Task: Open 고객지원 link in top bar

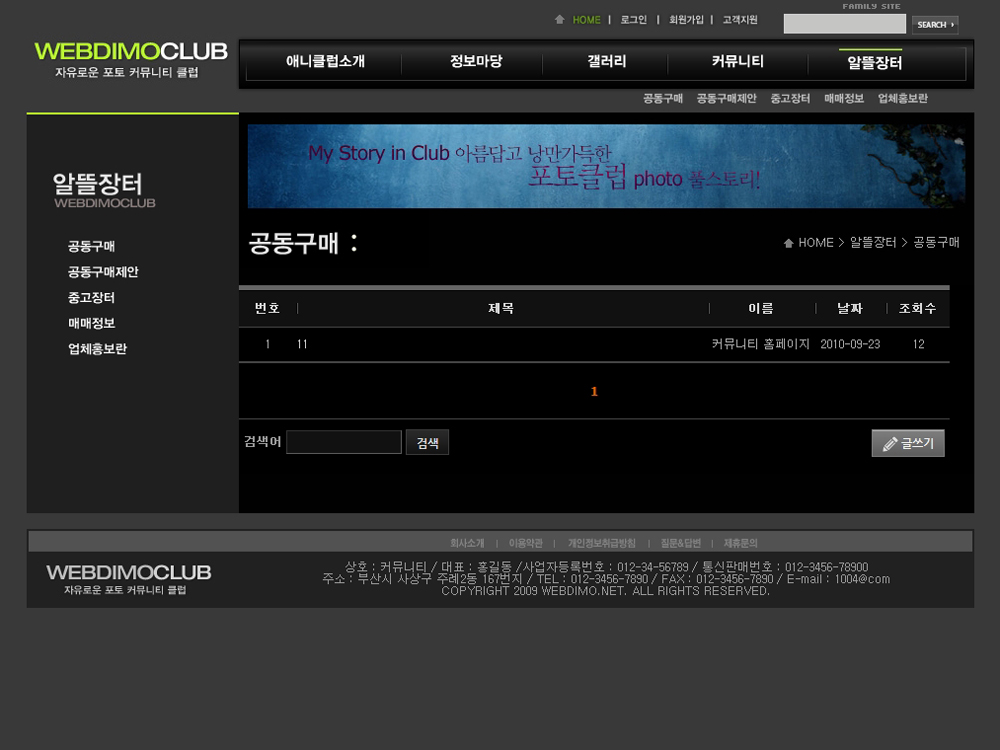Action: tap(740, 20)
